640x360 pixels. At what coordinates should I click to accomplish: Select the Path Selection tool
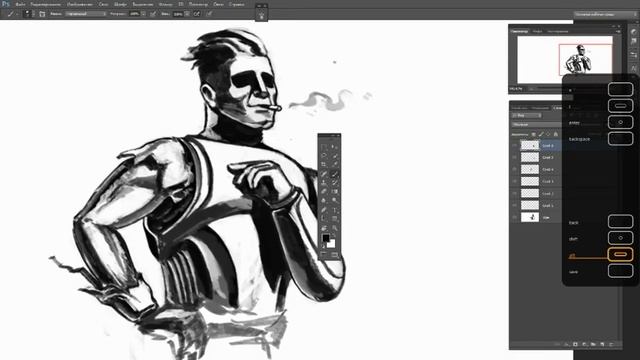pos(323,219)
